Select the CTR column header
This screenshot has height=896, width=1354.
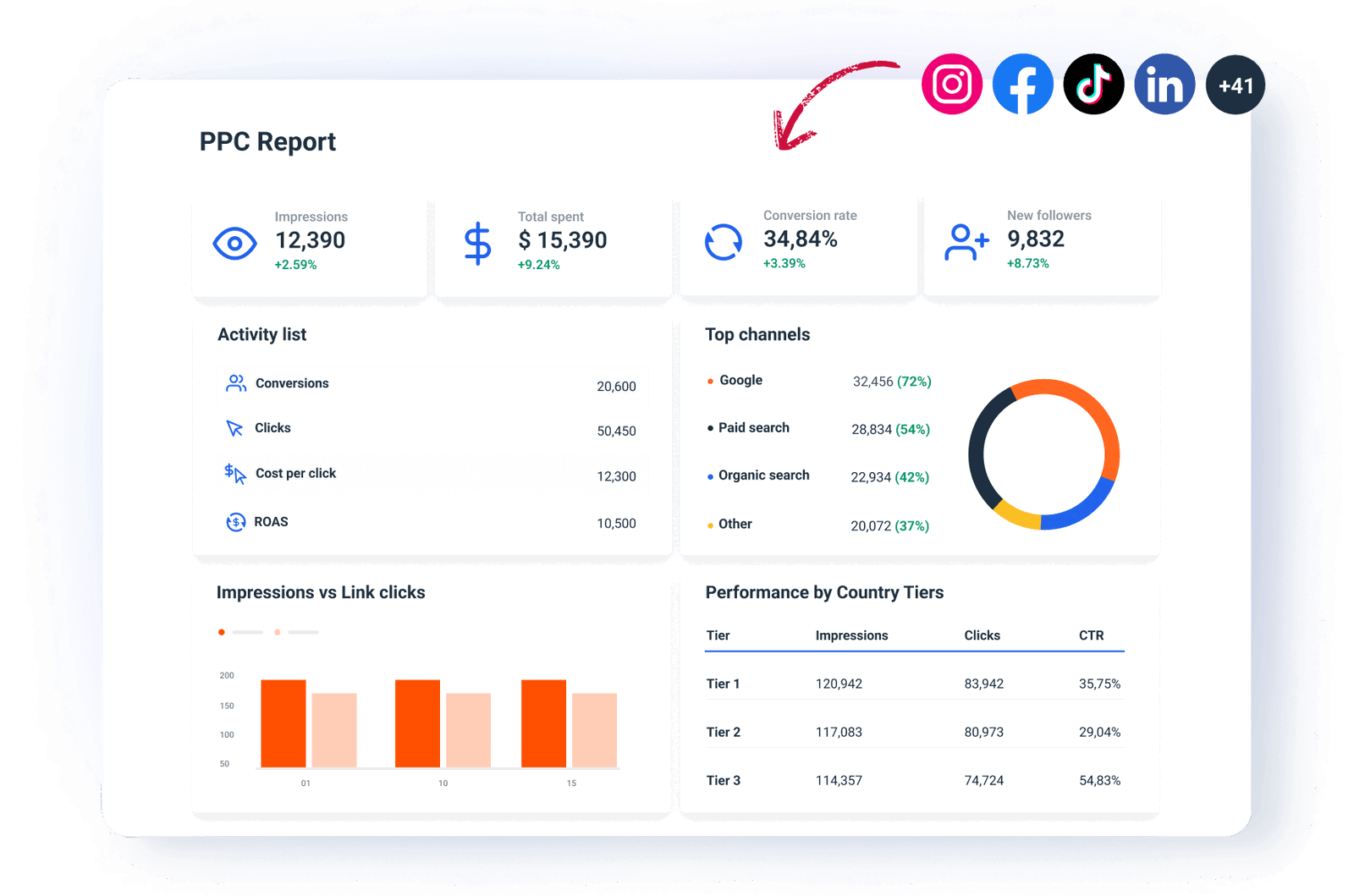point(1091,635)
